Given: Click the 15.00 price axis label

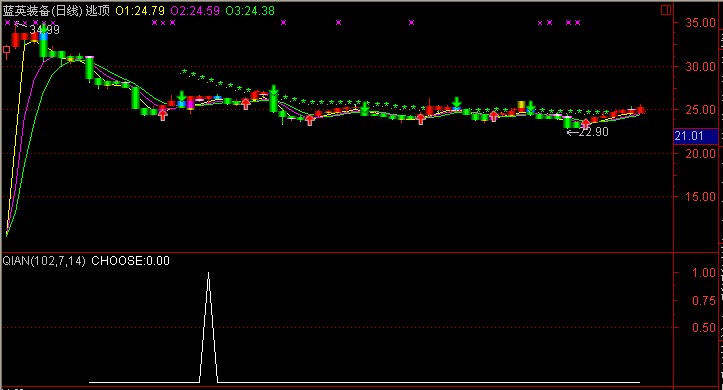Looking at the screenshot, I should (700, 197).
